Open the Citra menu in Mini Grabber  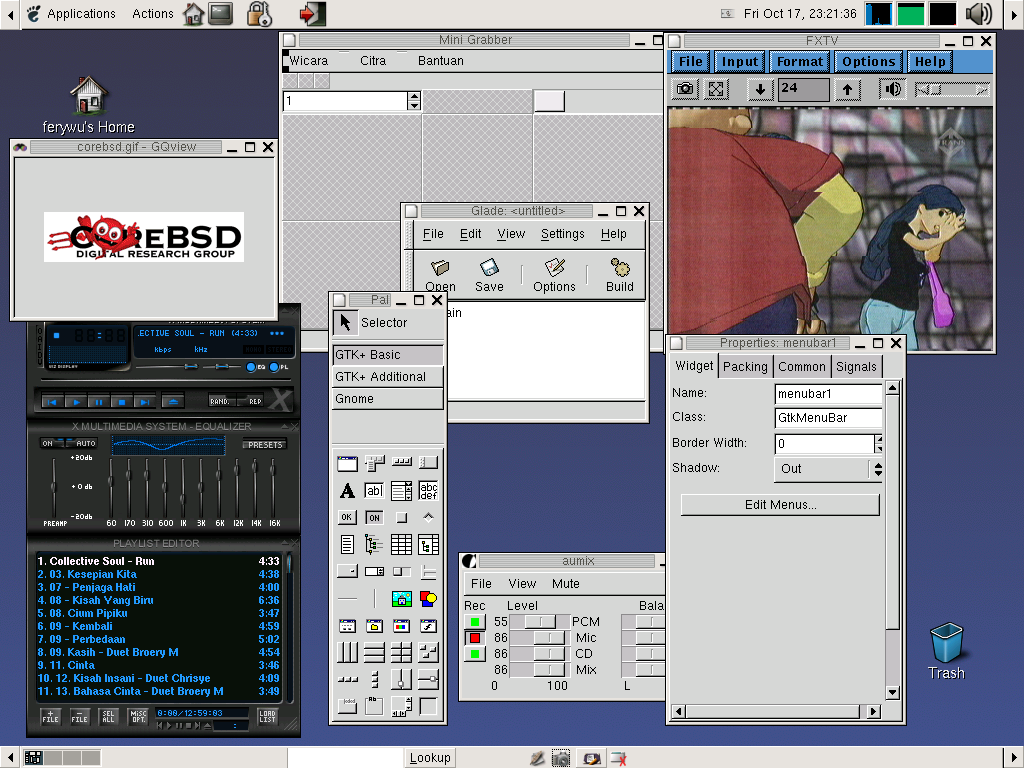(373, 61)
